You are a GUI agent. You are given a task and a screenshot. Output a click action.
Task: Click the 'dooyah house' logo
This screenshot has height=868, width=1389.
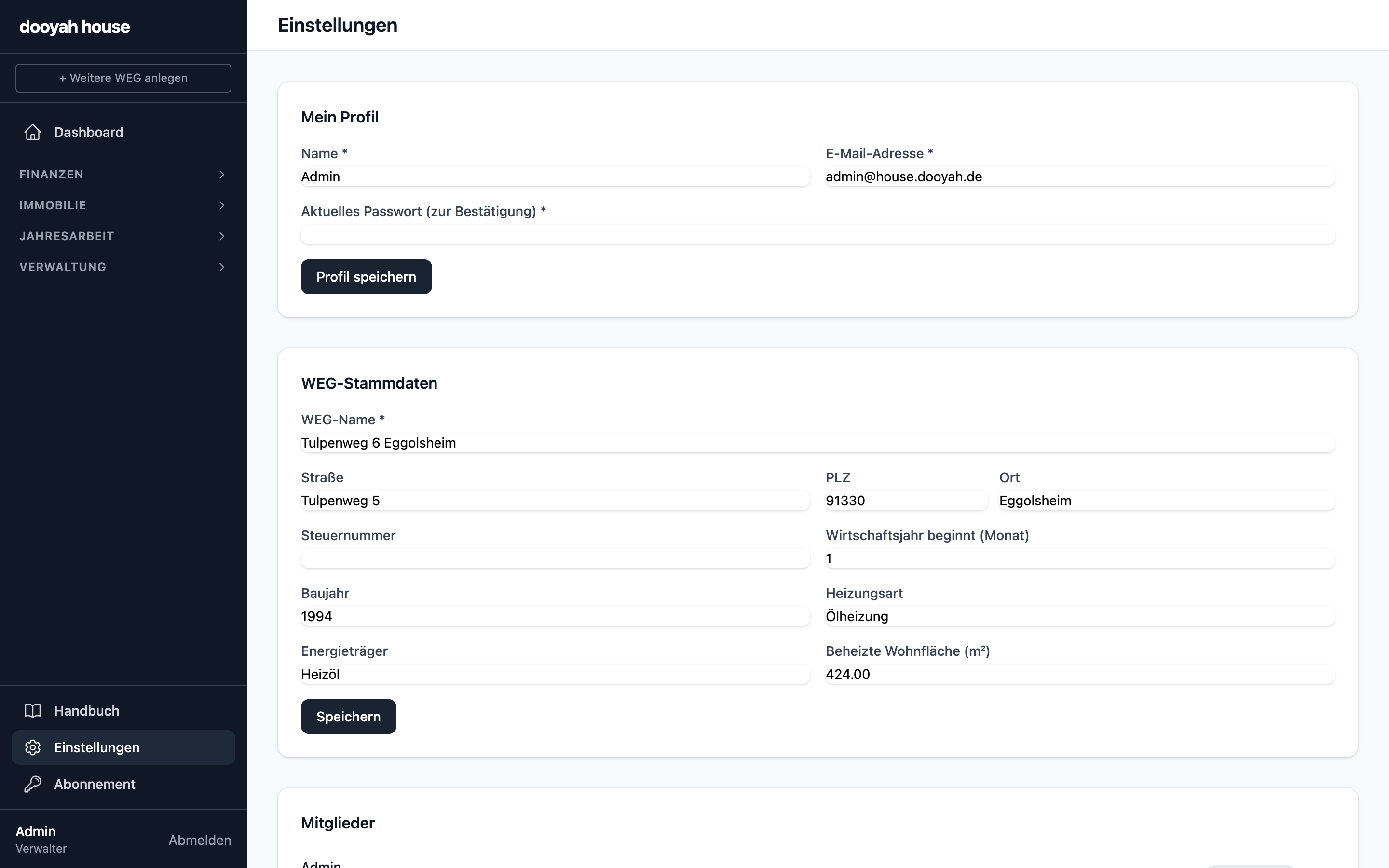[75, 27]
